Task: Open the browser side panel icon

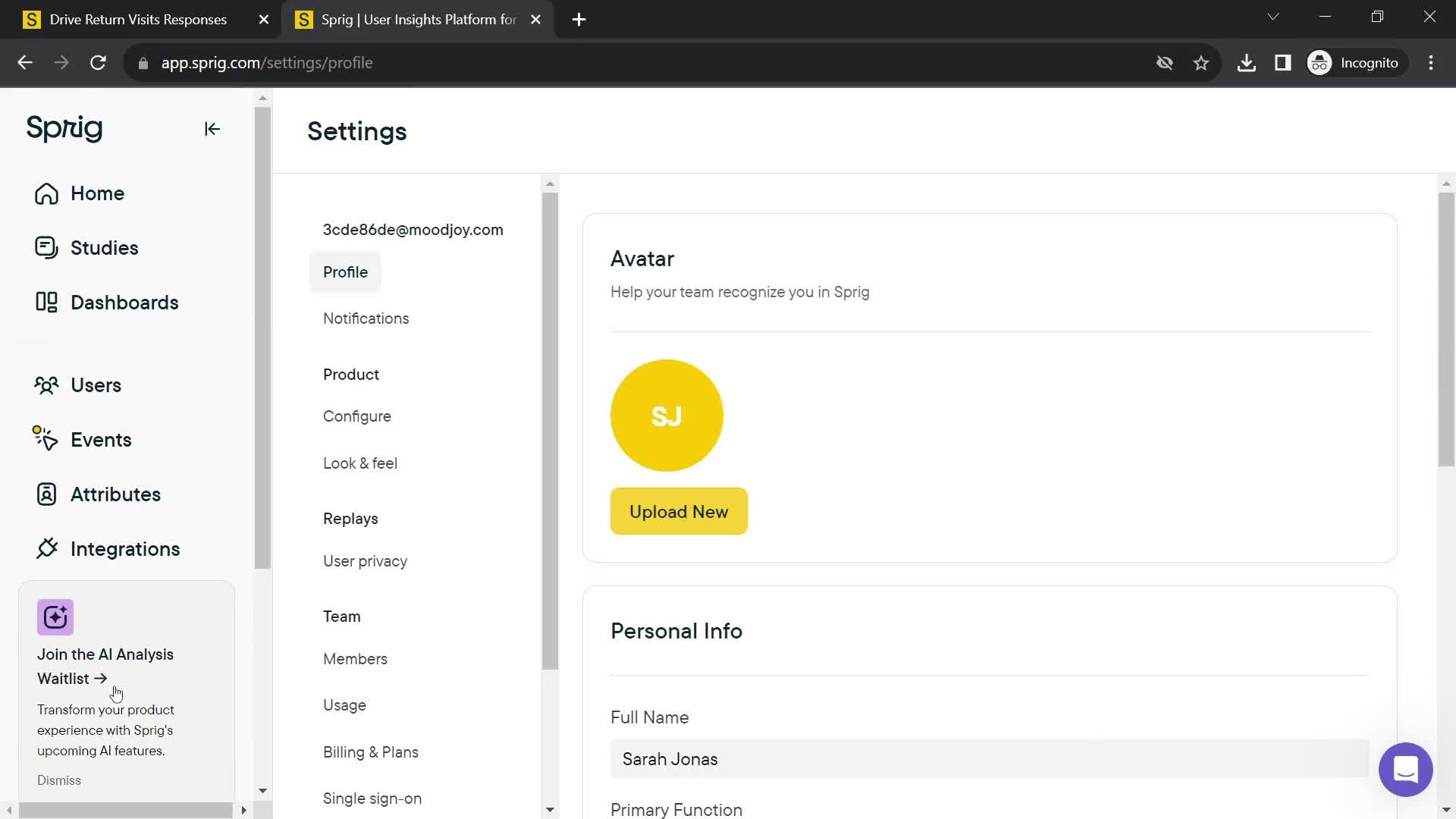Action: tap(1283, 63)
